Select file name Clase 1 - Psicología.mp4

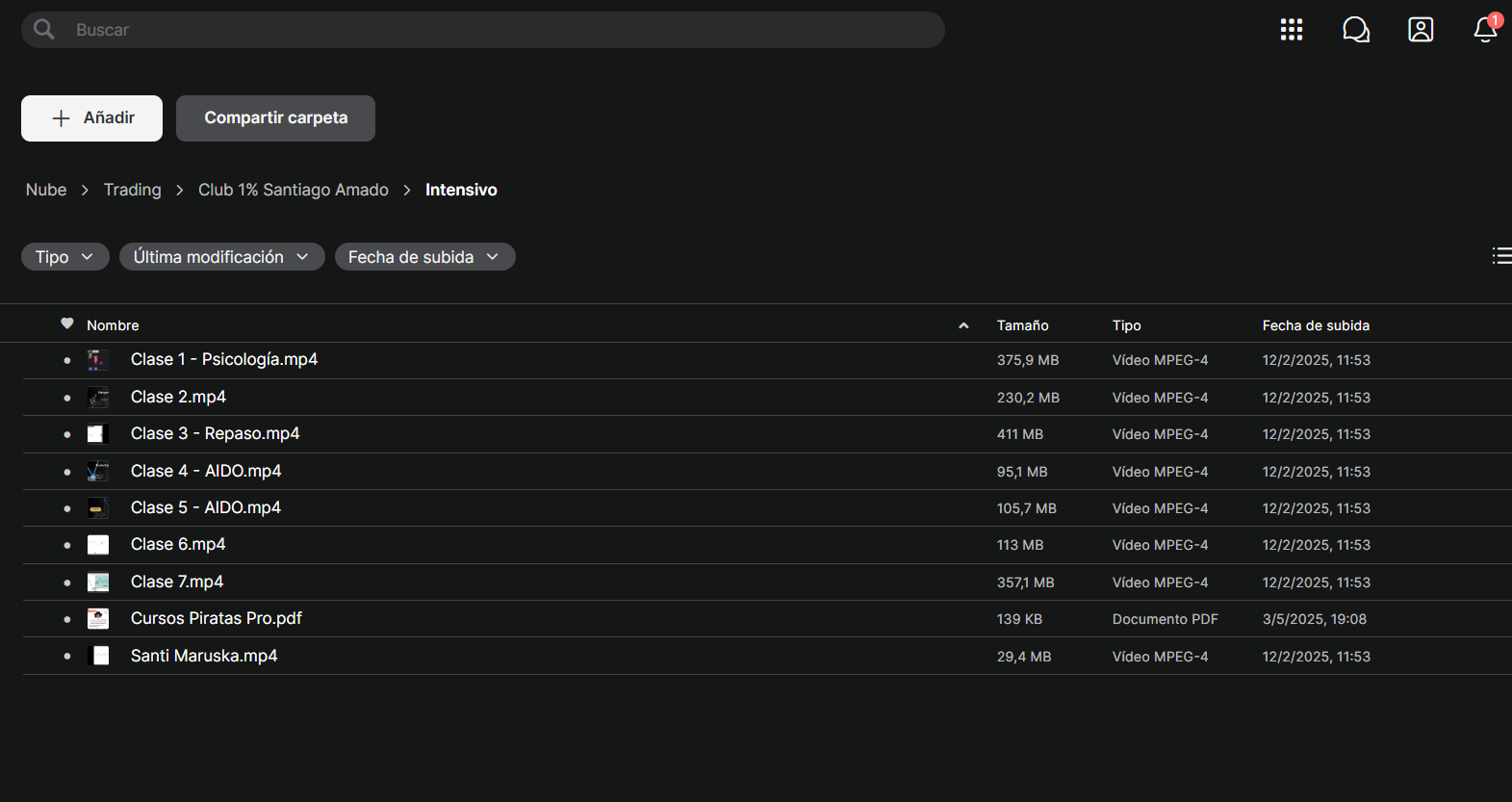click(x=224, y=359)
